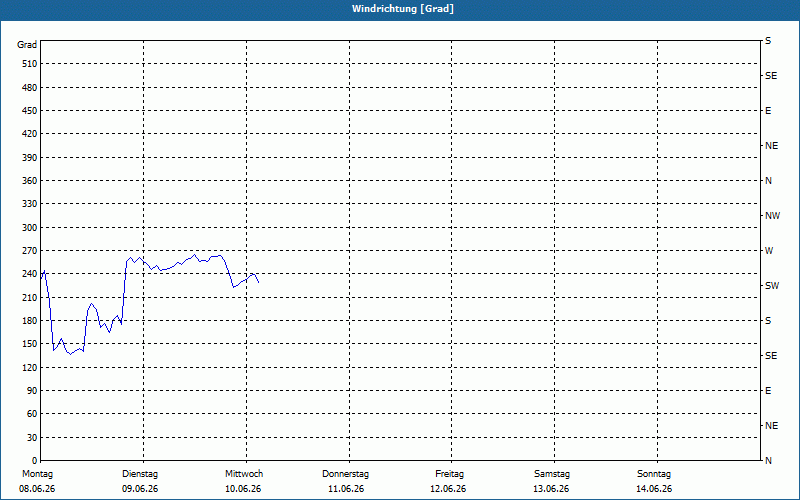Viewport: 800px width, 500px height.
Task: Click the SW compass label
Action: coord(772,286)
